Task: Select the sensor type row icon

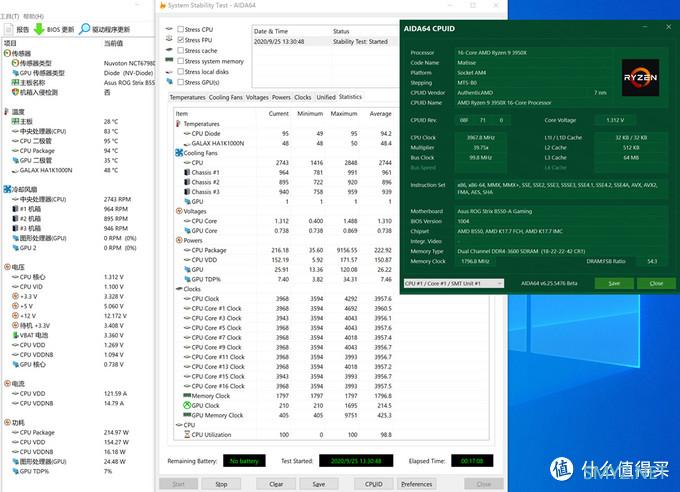Action: [x=16, y=63]
